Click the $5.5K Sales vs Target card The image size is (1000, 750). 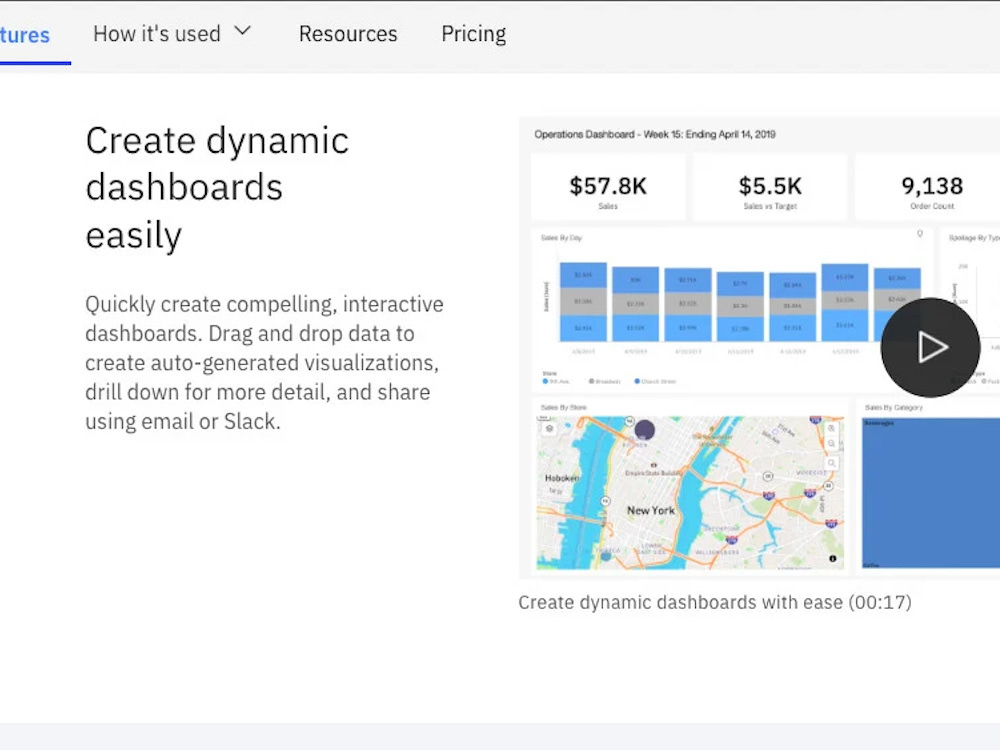[770, 188]
